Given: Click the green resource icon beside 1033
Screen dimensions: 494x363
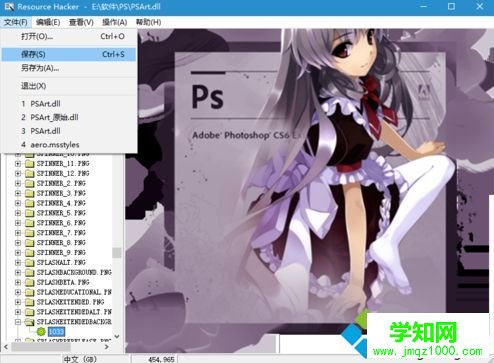Looking at the screenshot, I should coord(41,332).
